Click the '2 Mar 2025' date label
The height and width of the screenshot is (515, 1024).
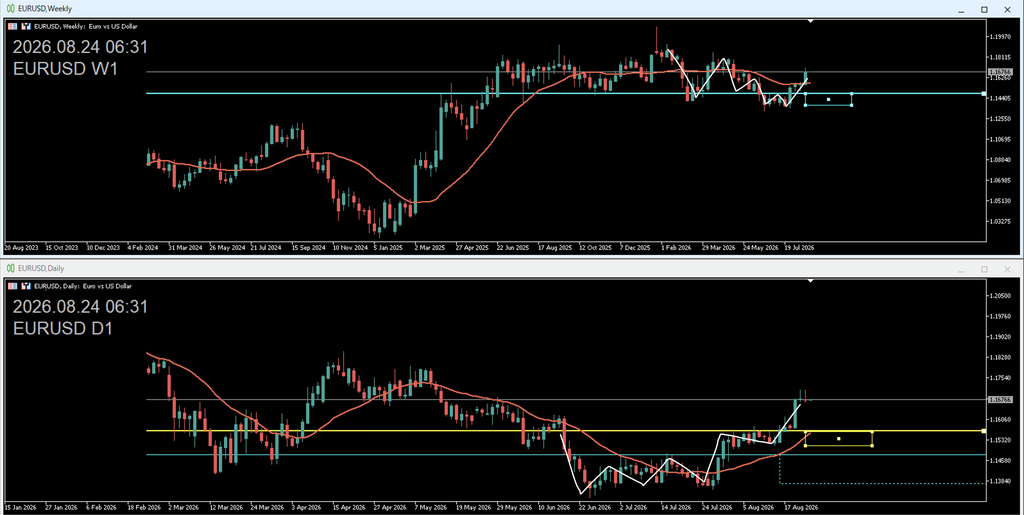(x=429, y=248)
